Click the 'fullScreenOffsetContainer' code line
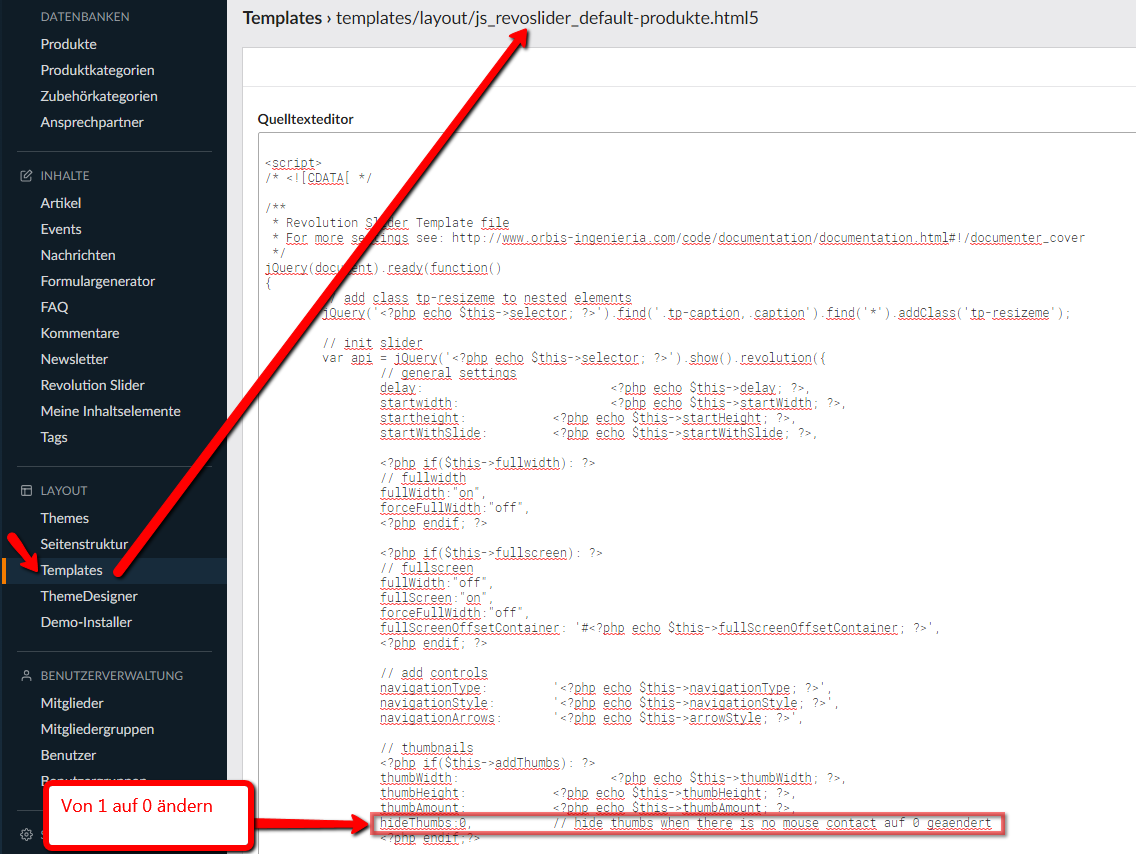 (659, 629)
